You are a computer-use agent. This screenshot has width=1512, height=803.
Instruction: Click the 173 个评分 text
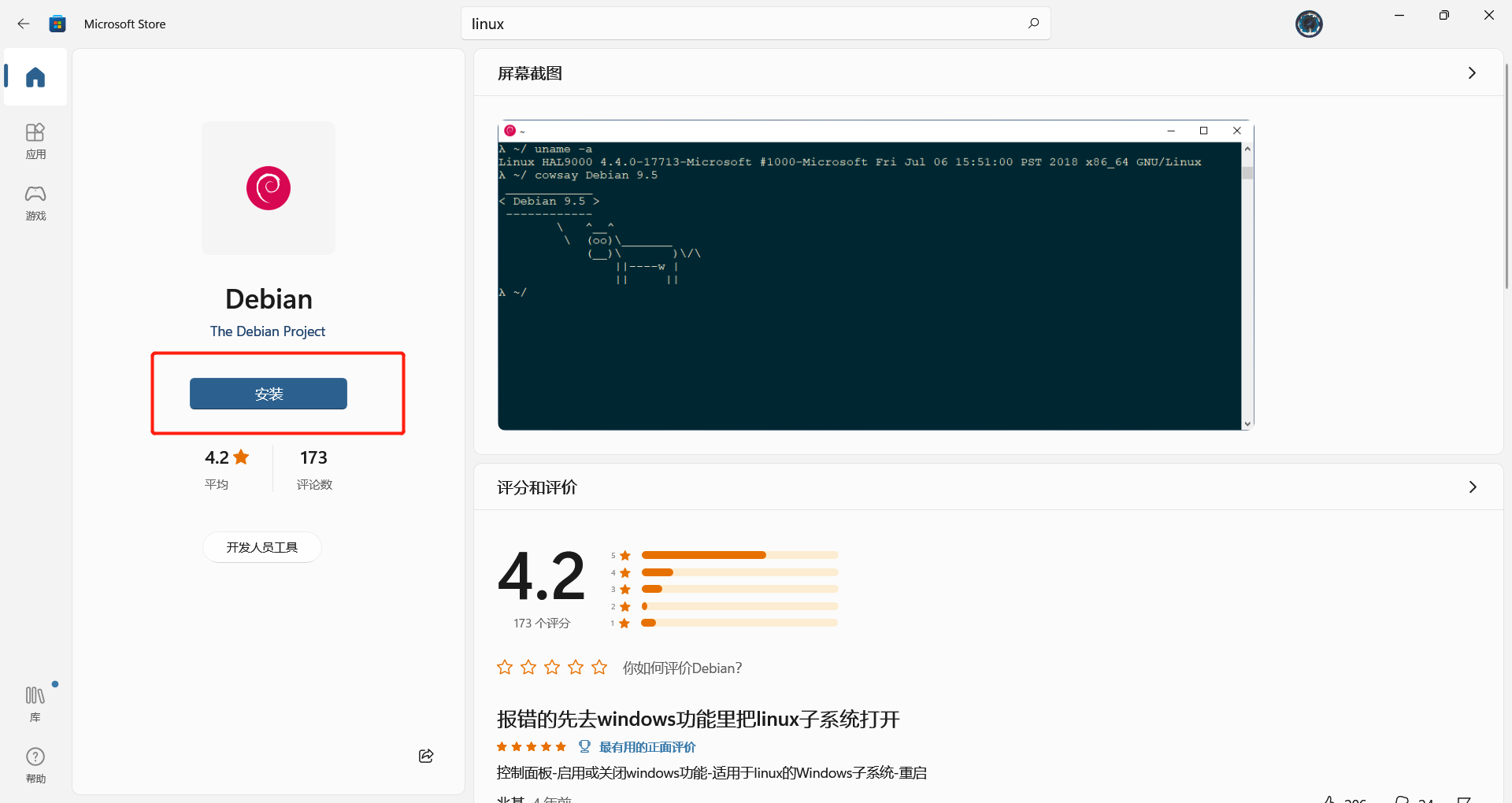pos(542,623)
